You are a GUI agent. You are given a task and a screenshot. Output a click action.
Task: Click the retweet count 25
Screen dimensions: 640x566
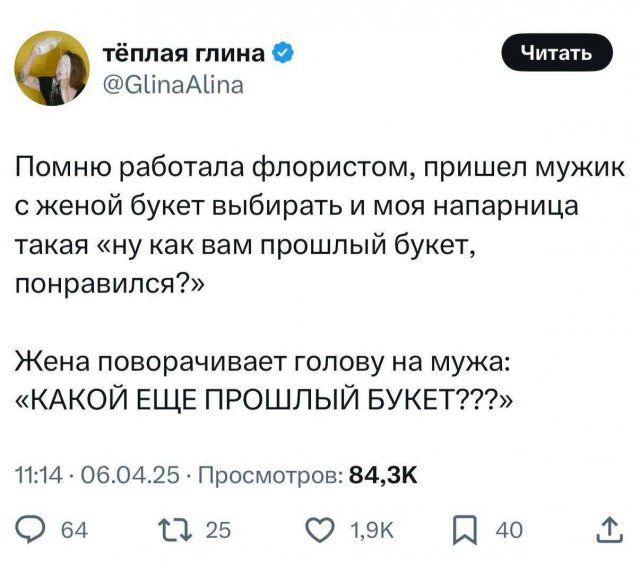pyautogui.click(x=224, y=531)
